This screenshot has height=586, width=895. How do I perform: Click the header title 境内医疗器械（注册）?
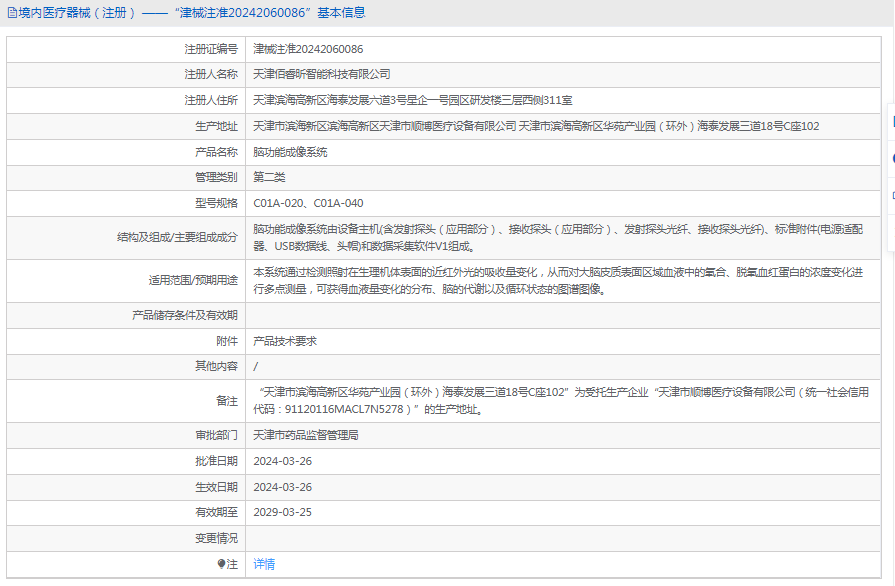click(78, 13)
